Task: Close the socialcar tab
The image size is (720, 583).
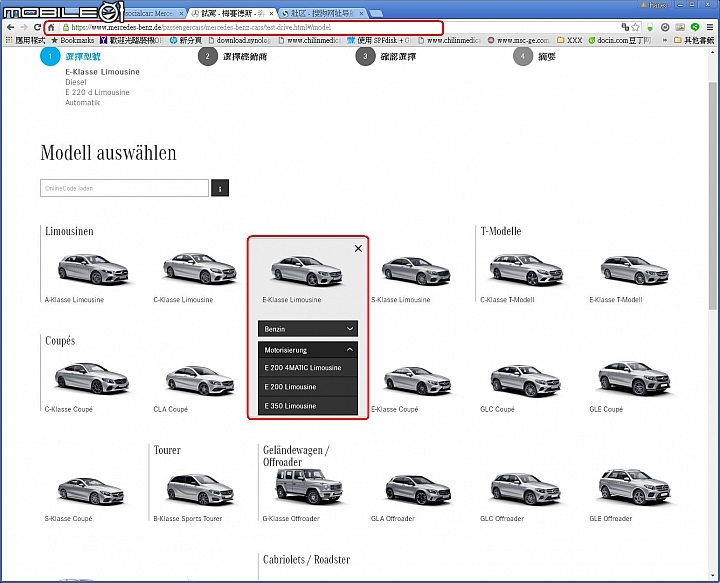Action: [x=181, y=13]
